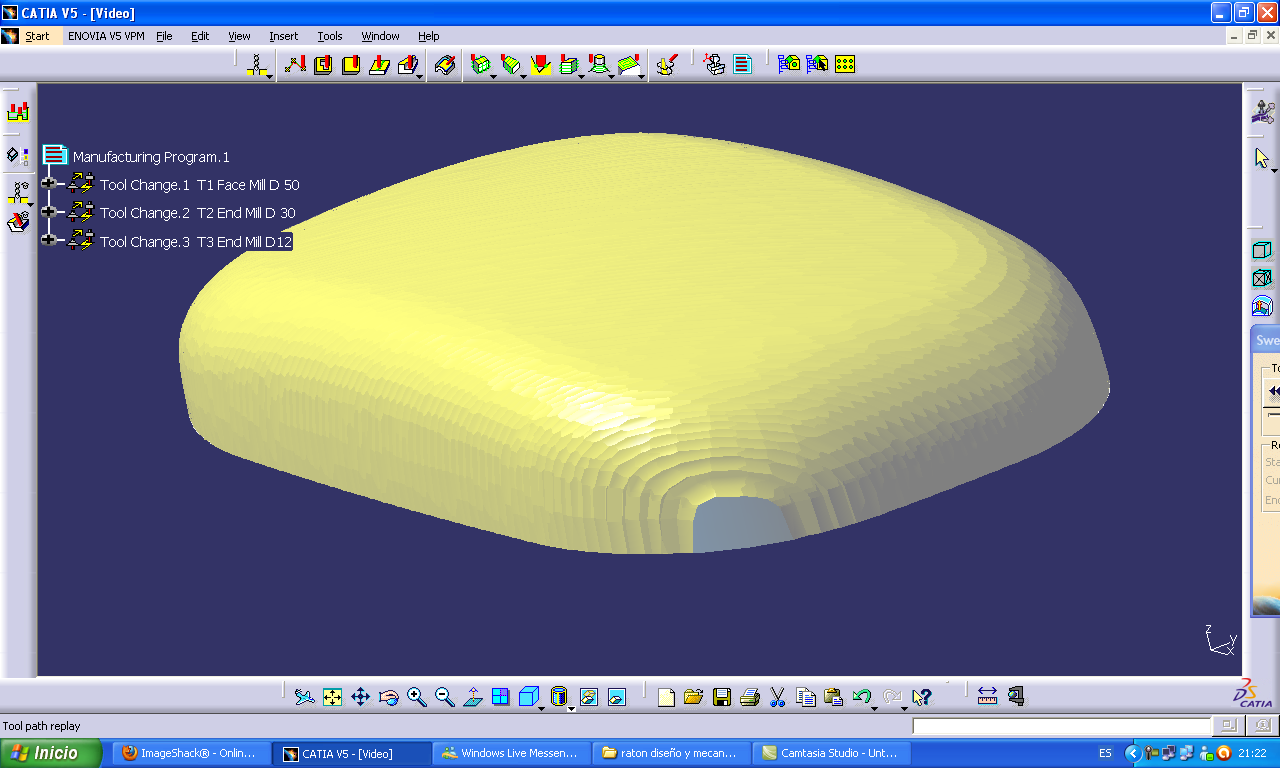Select Tool Change.2 T2 End Mill D 30
This screenshot has height=768, width=1280.
coord(197,213)
